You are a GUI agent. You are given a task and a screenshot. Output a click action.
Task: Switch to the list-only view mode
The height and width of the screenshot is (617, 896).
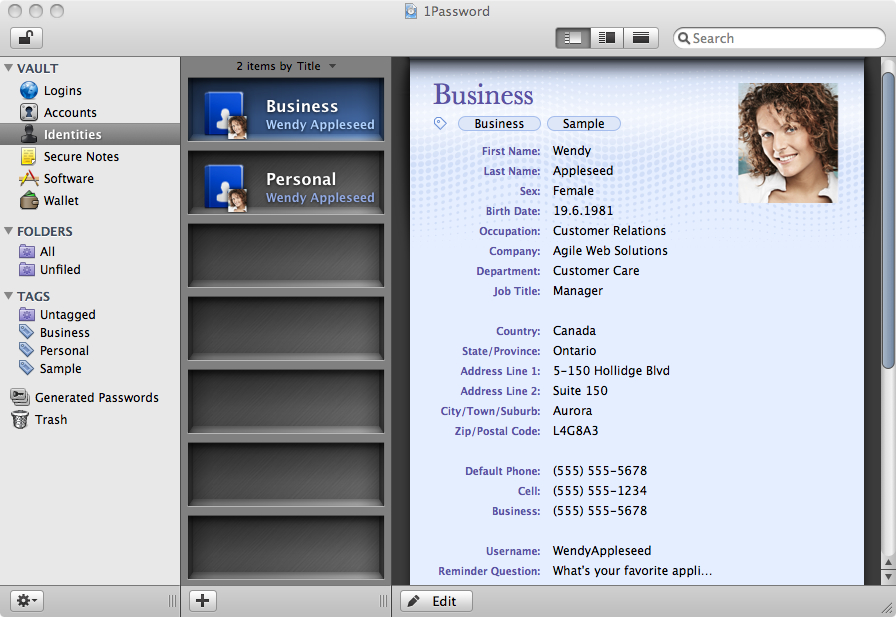click(572, 37)
